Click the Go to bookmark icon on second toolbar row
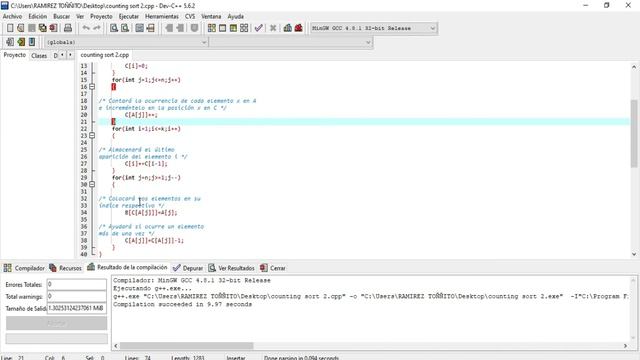 (32, 42)
